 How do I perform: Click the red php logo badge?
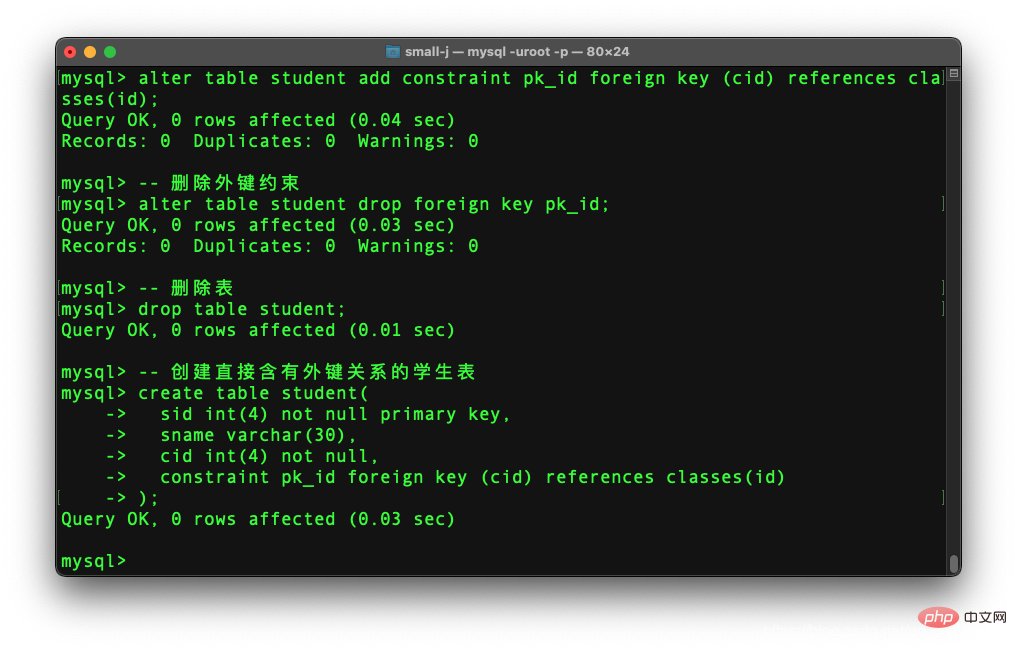point(939,617)
